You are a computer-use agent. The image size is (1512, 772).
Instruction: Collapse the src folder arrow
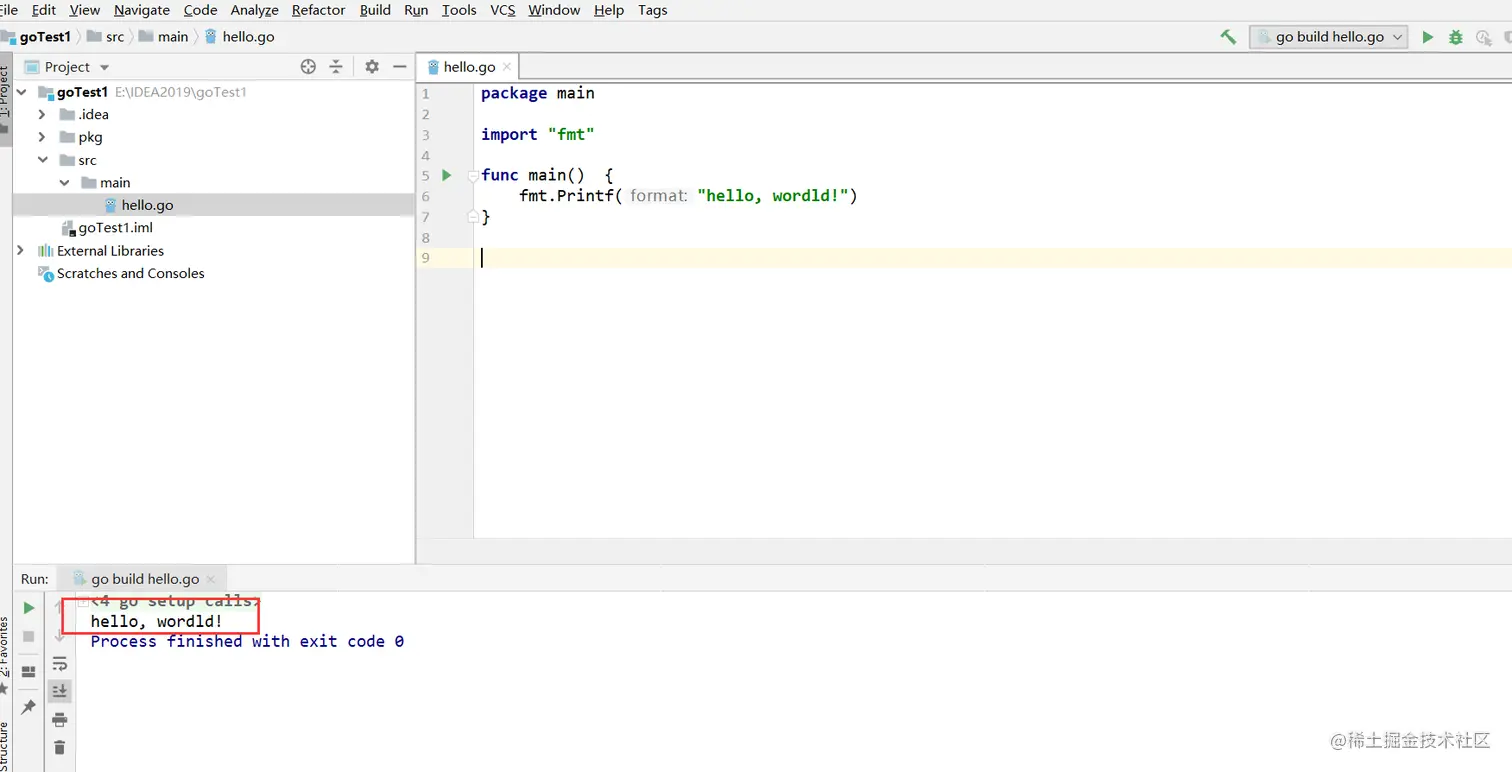42,160
